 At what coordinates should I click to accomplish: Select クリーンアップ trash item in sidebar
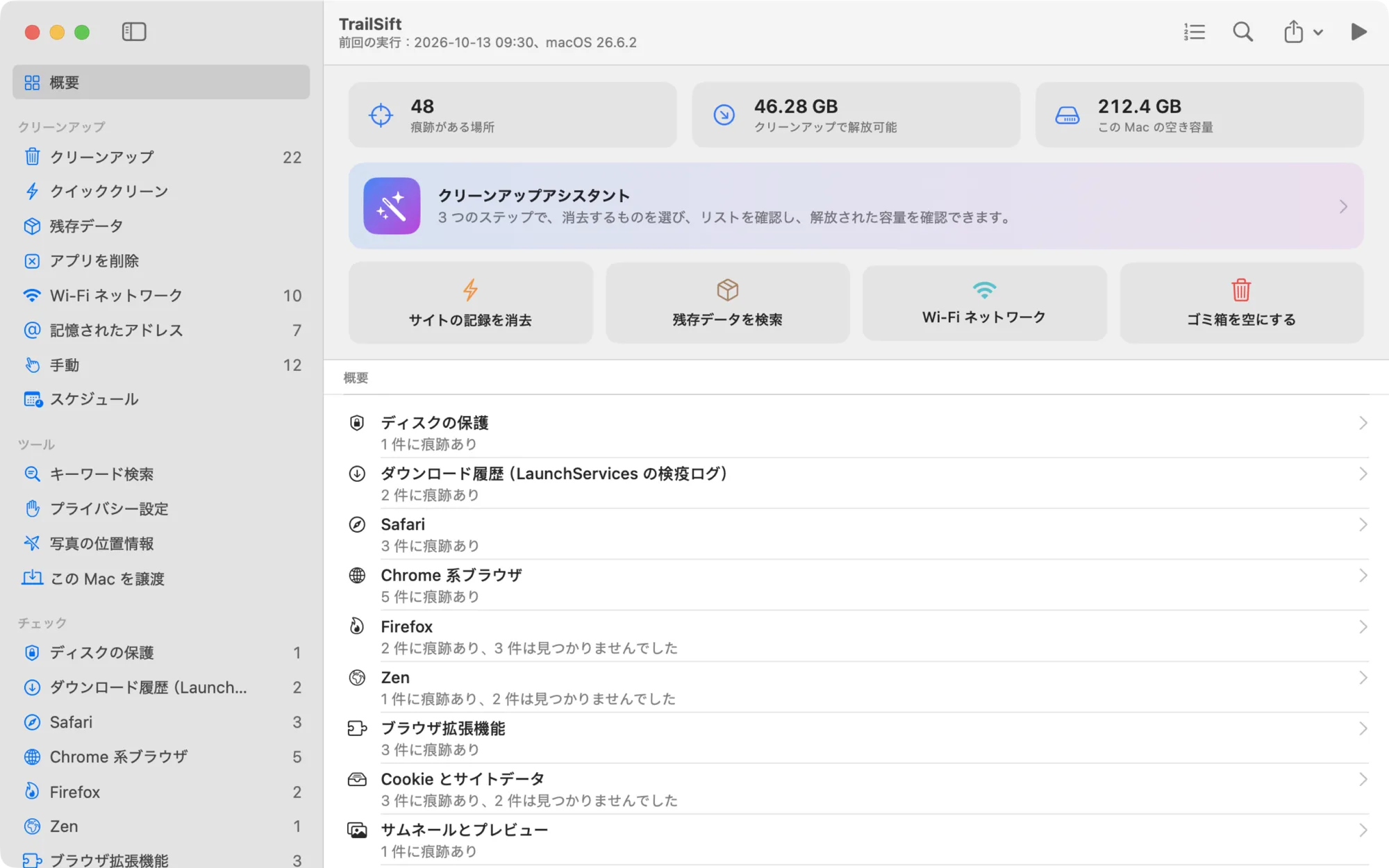(x=161, y=157)
